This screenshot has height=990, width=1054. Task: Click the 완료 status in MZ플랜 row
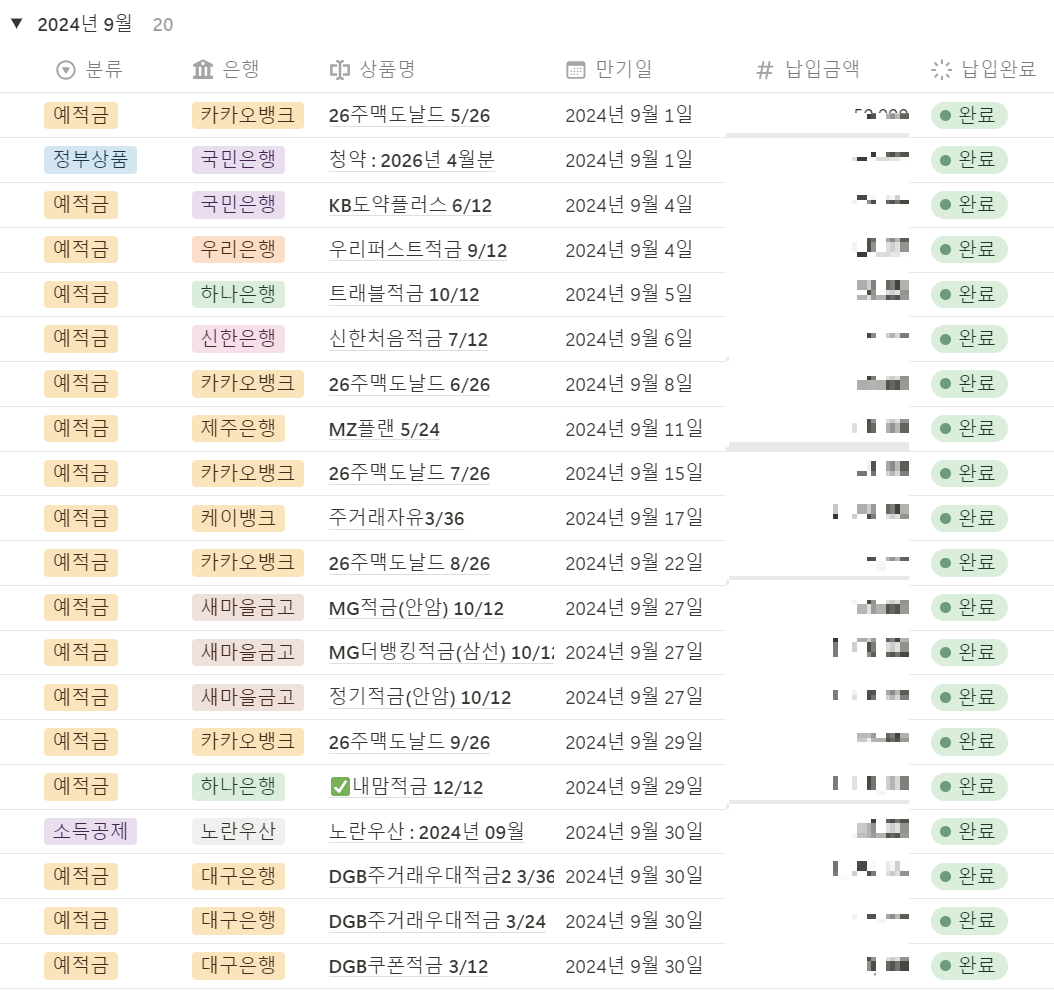[969, 428]
